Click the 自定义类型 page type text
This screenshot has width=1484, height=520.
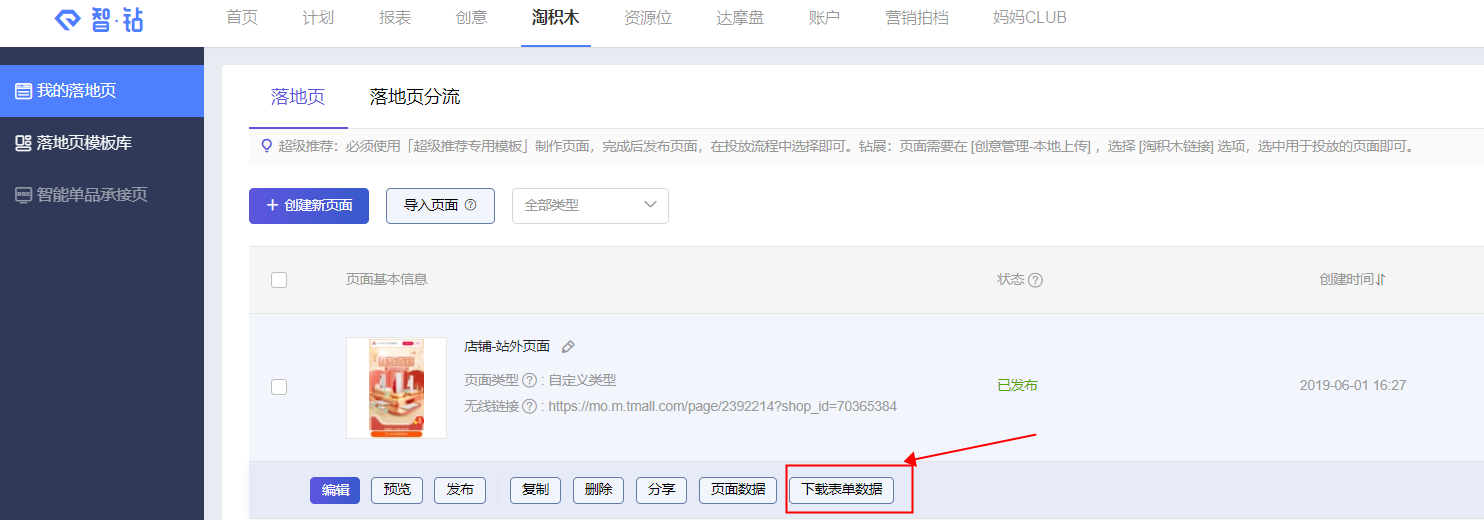coord(582,380)
